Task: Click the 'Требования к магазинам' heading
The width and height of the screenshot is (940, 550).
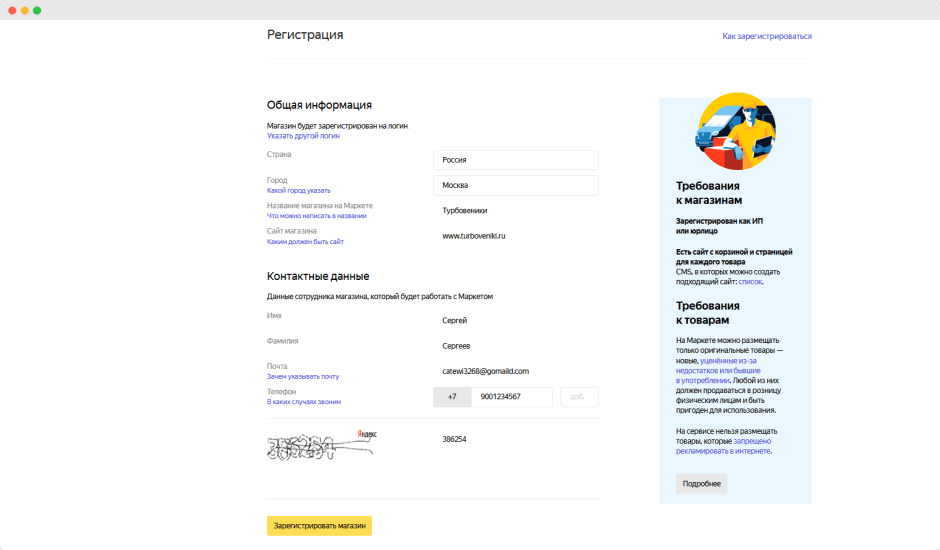Action: (709, 193)
